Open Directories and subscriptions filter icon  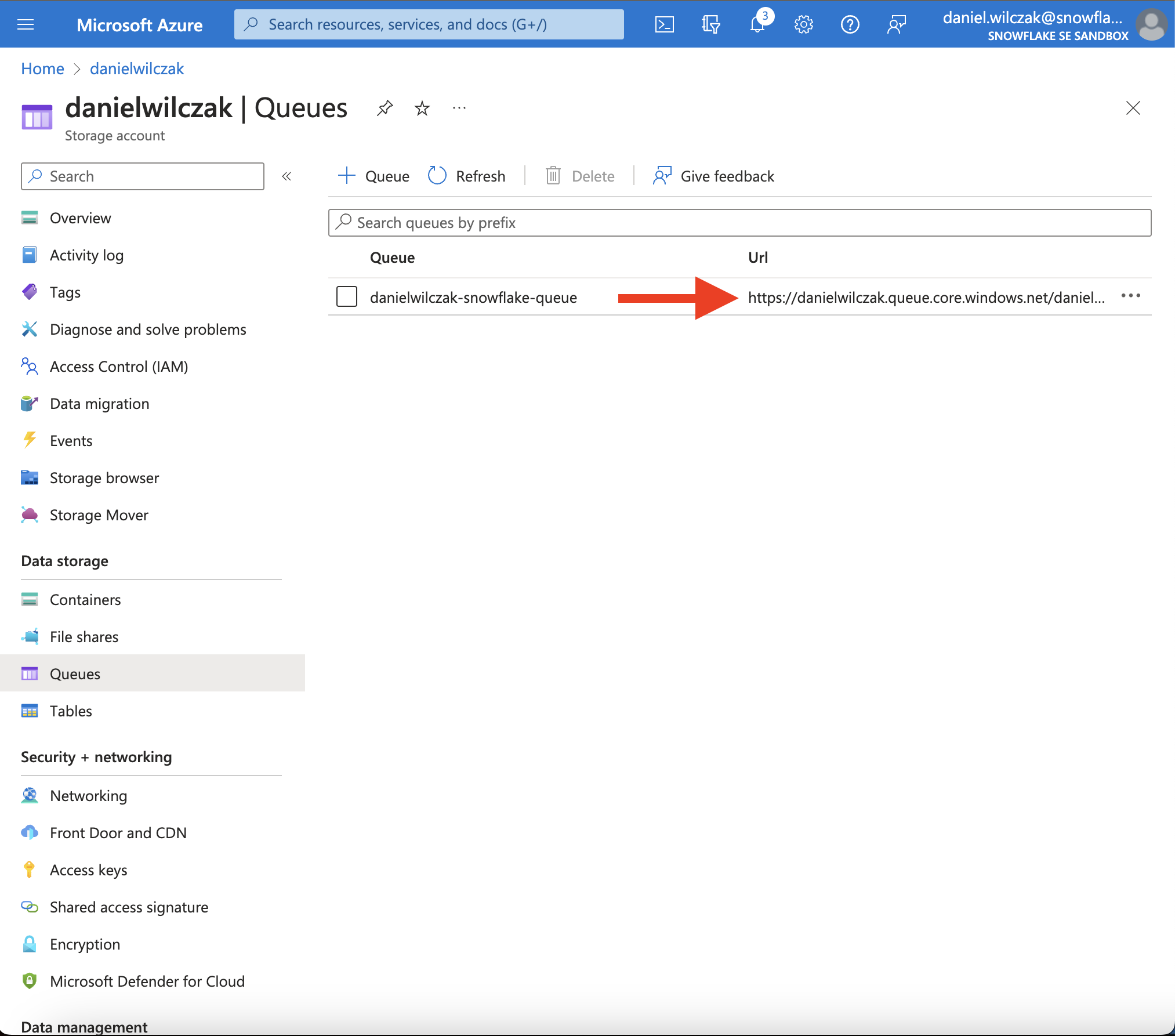[x=710, y=24]
